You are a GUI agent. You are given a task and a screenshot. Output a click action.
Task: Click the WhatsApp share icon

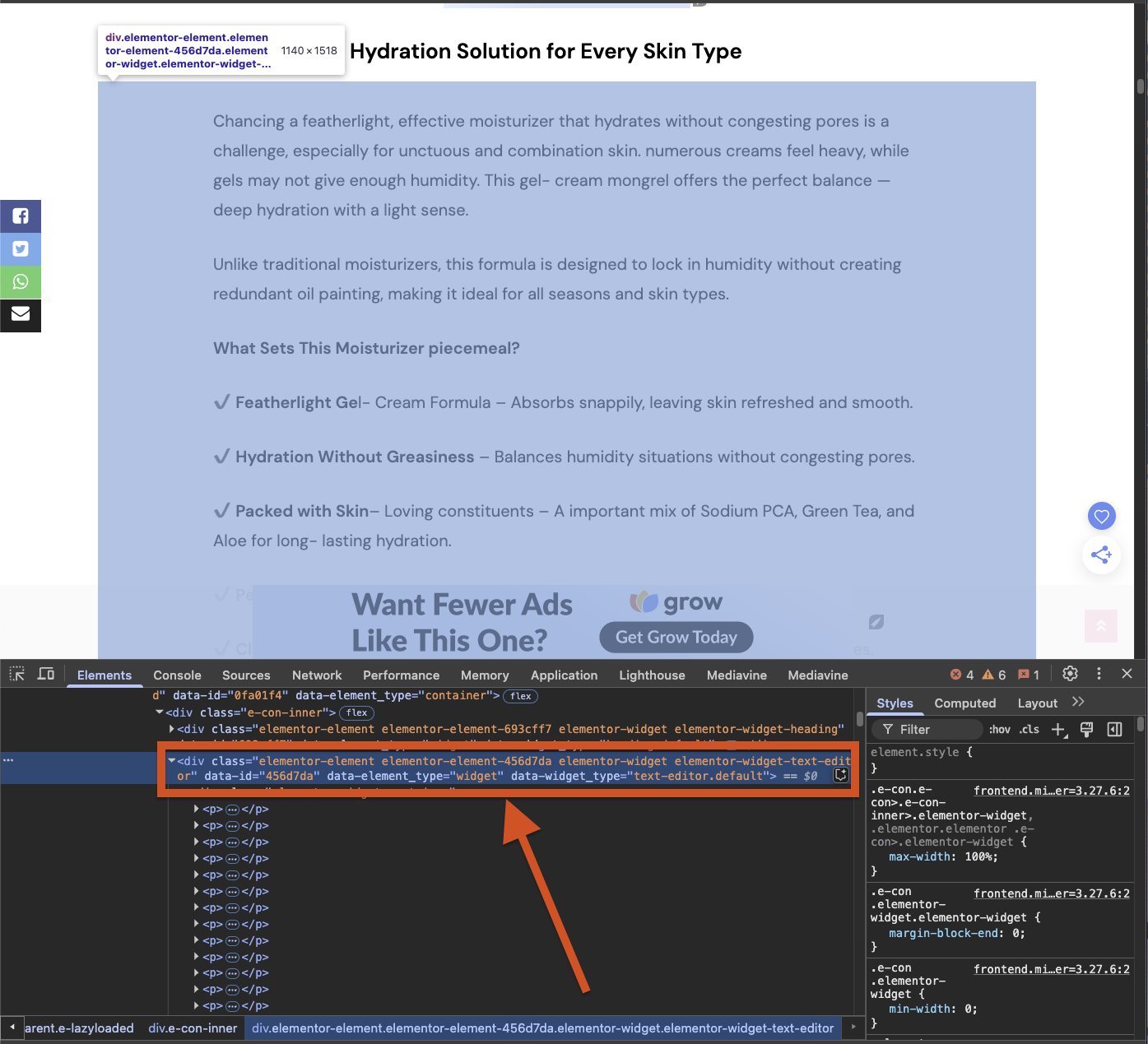21,282
